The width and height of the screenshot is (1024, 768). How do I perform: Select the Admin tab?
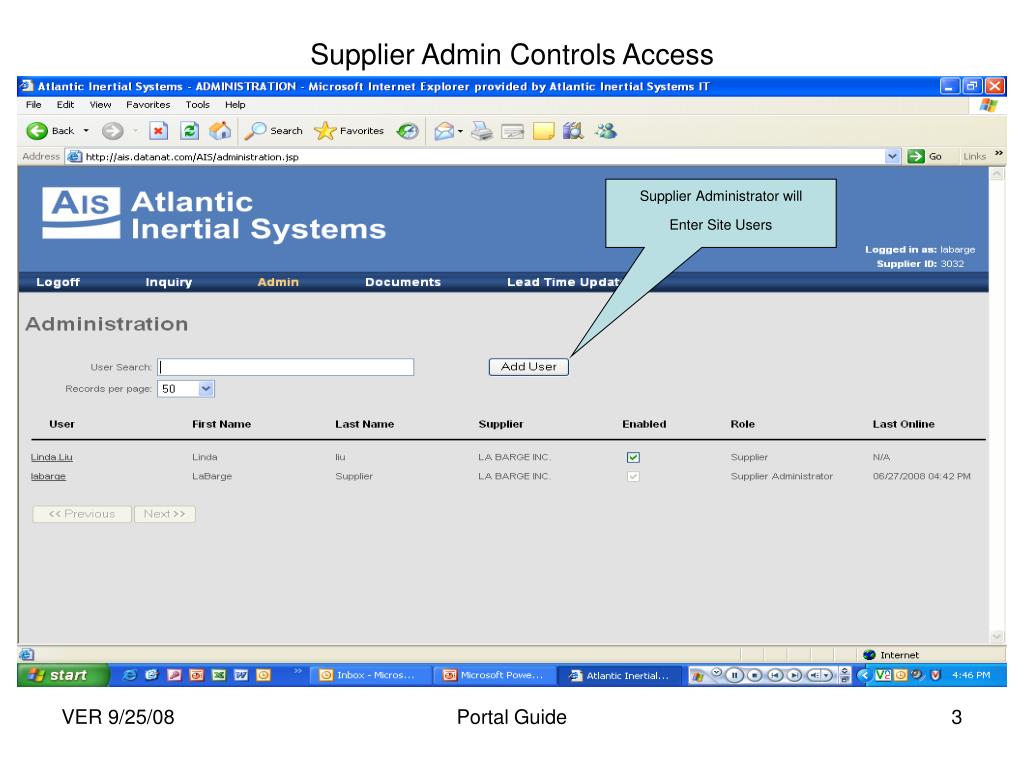pos(278,282)
